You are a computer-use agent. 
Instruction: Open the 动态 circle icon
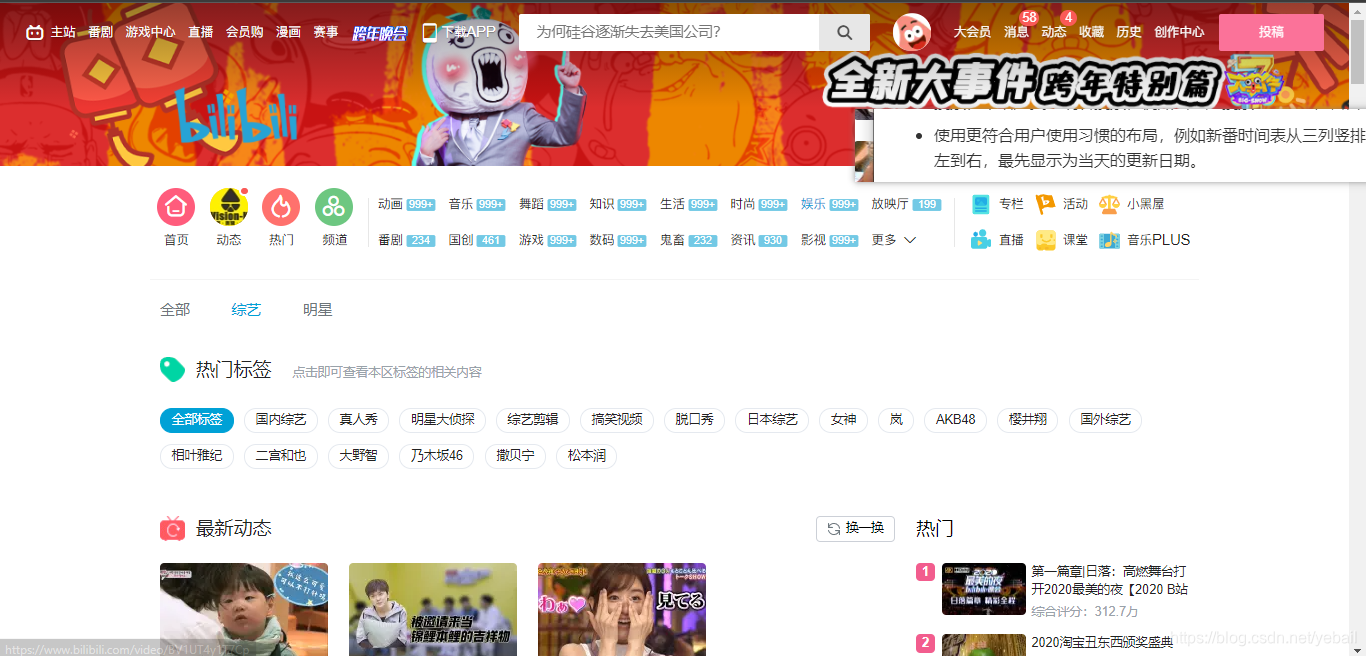229,207
